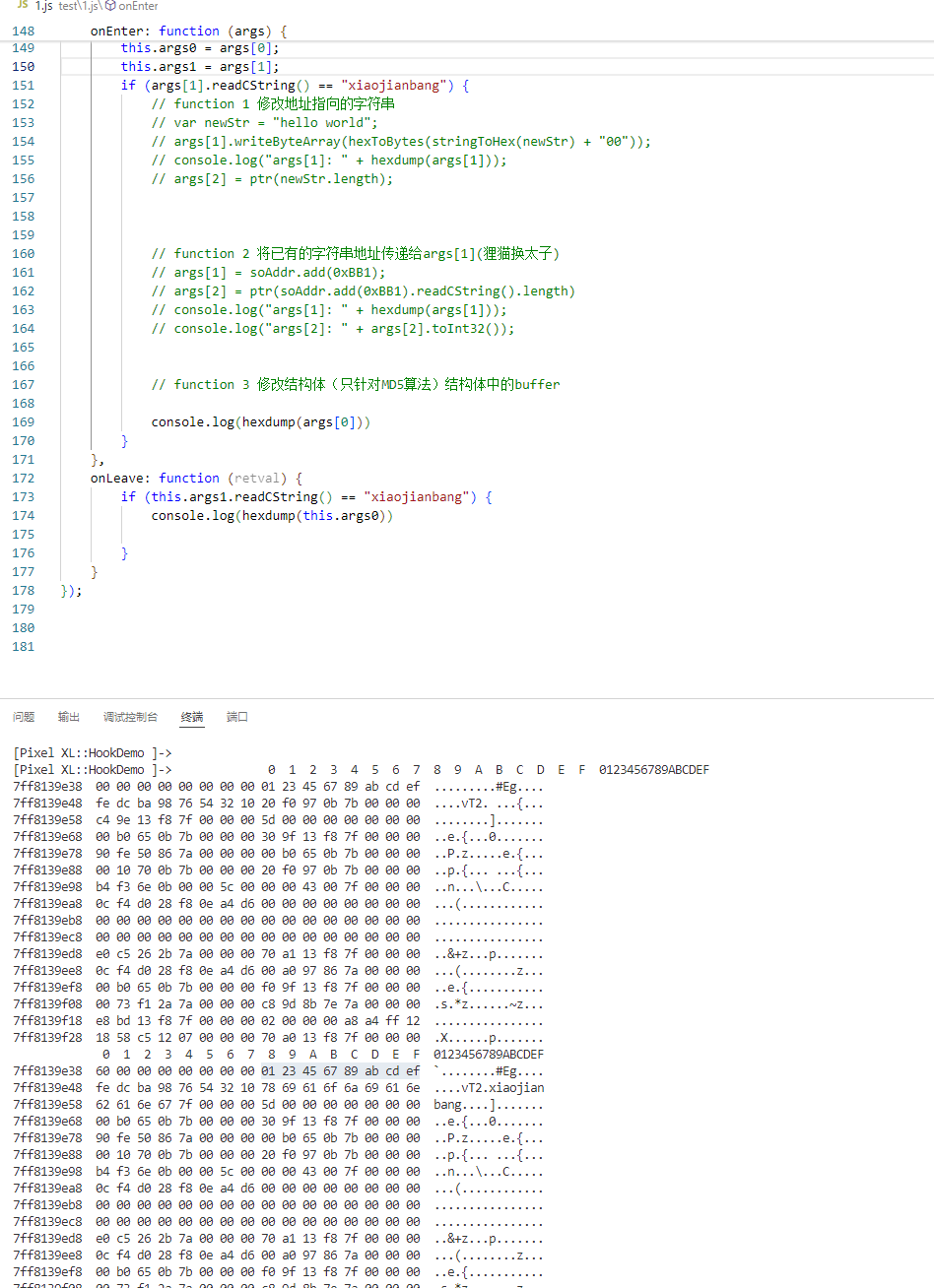Switch to the 问题 panel tab

point(24,717)
